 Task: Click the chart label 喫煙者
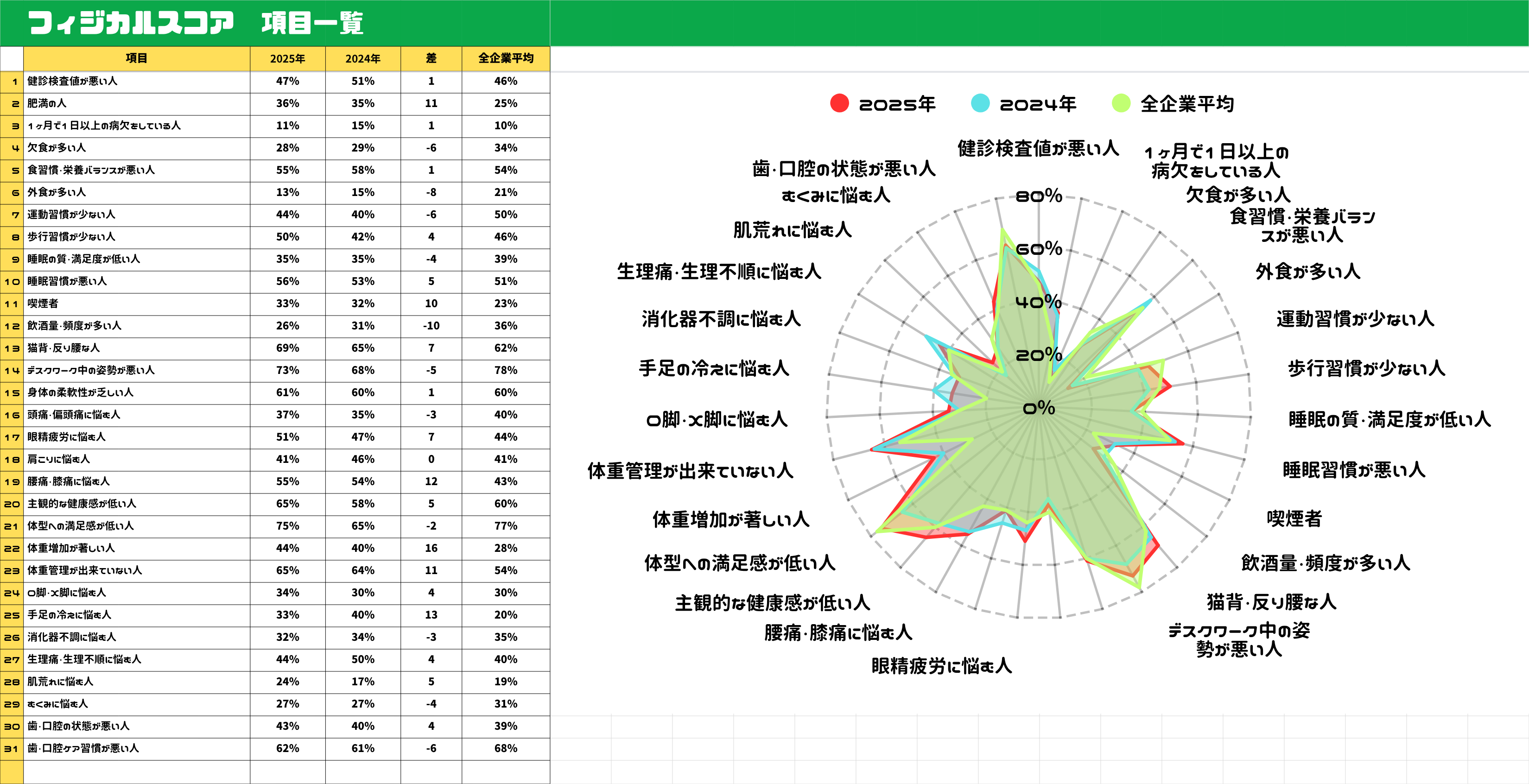pyautogui.click(x=1294, y=518)
